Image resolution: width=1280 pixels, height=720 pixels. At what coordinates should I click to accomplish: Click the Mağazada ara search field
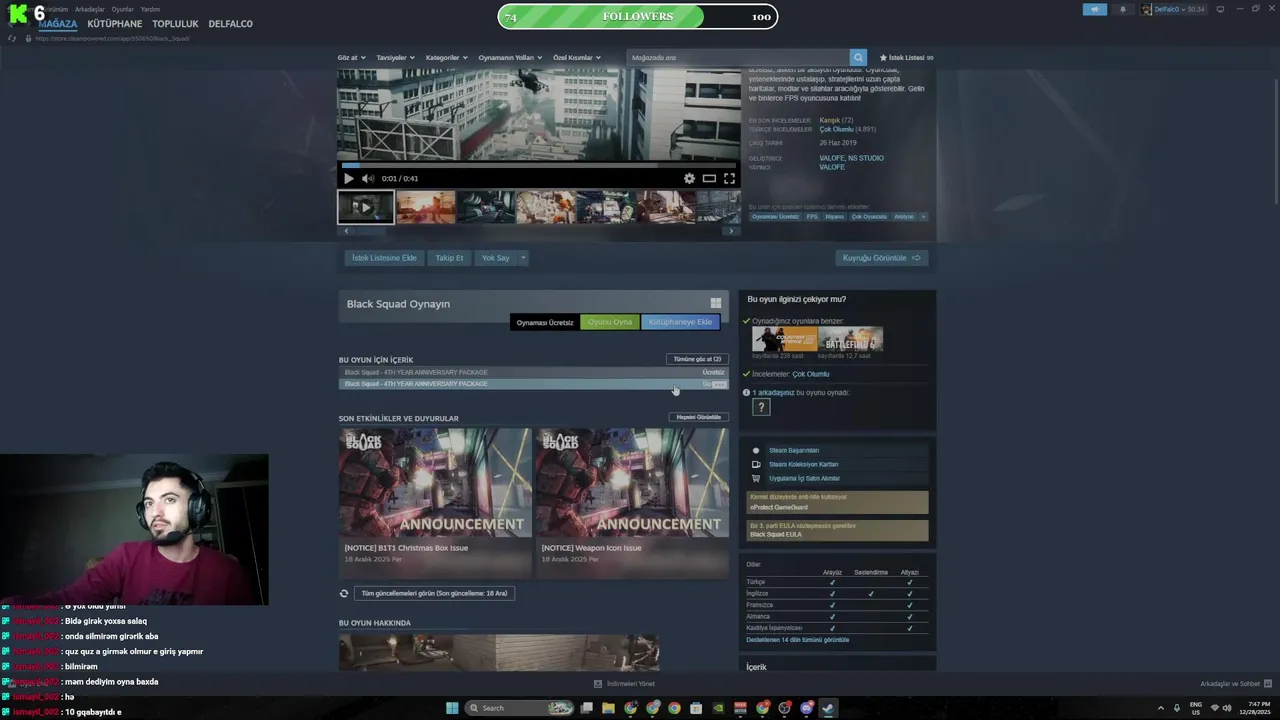[738, 58]
